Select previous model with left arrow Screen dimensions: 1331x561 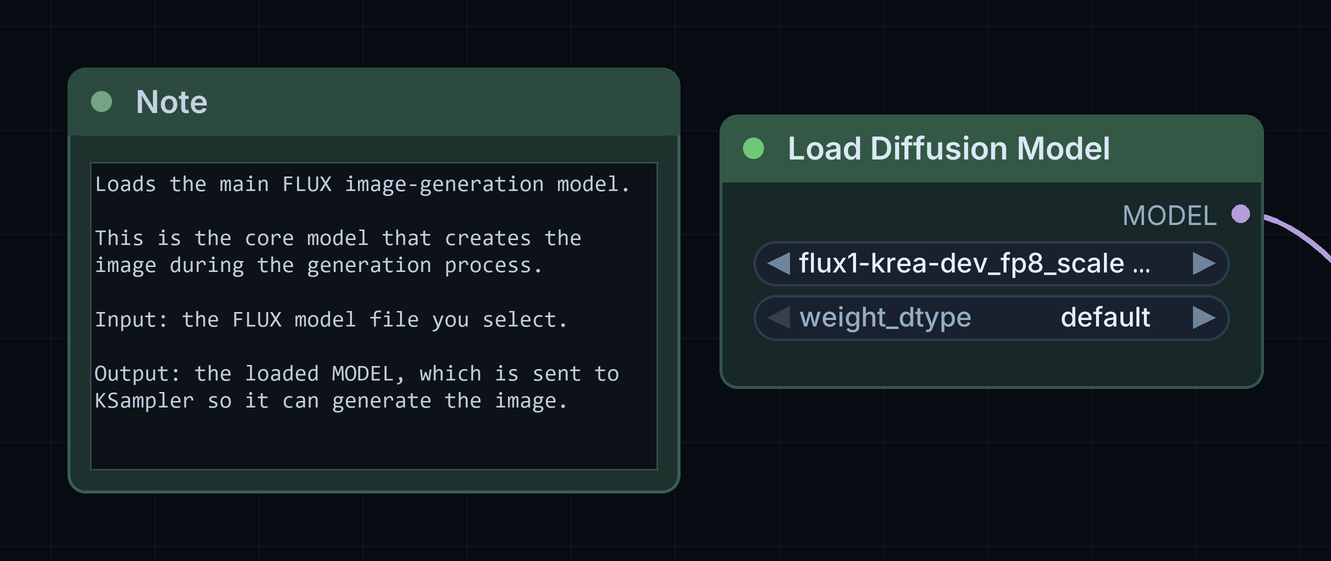coord(779,264)
